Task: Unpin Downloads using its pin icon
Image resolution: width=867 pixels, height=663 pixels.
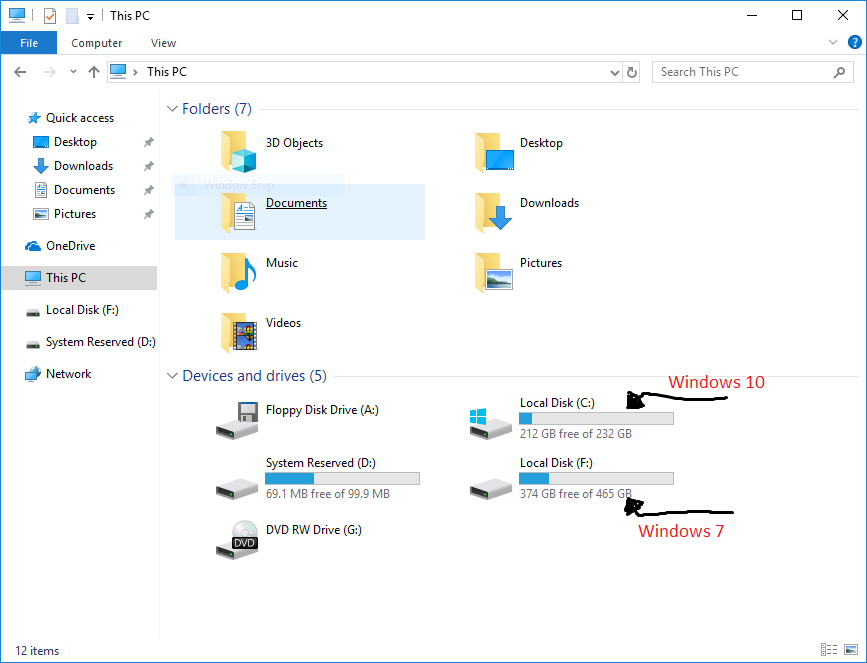Action: tap(148, 166)
